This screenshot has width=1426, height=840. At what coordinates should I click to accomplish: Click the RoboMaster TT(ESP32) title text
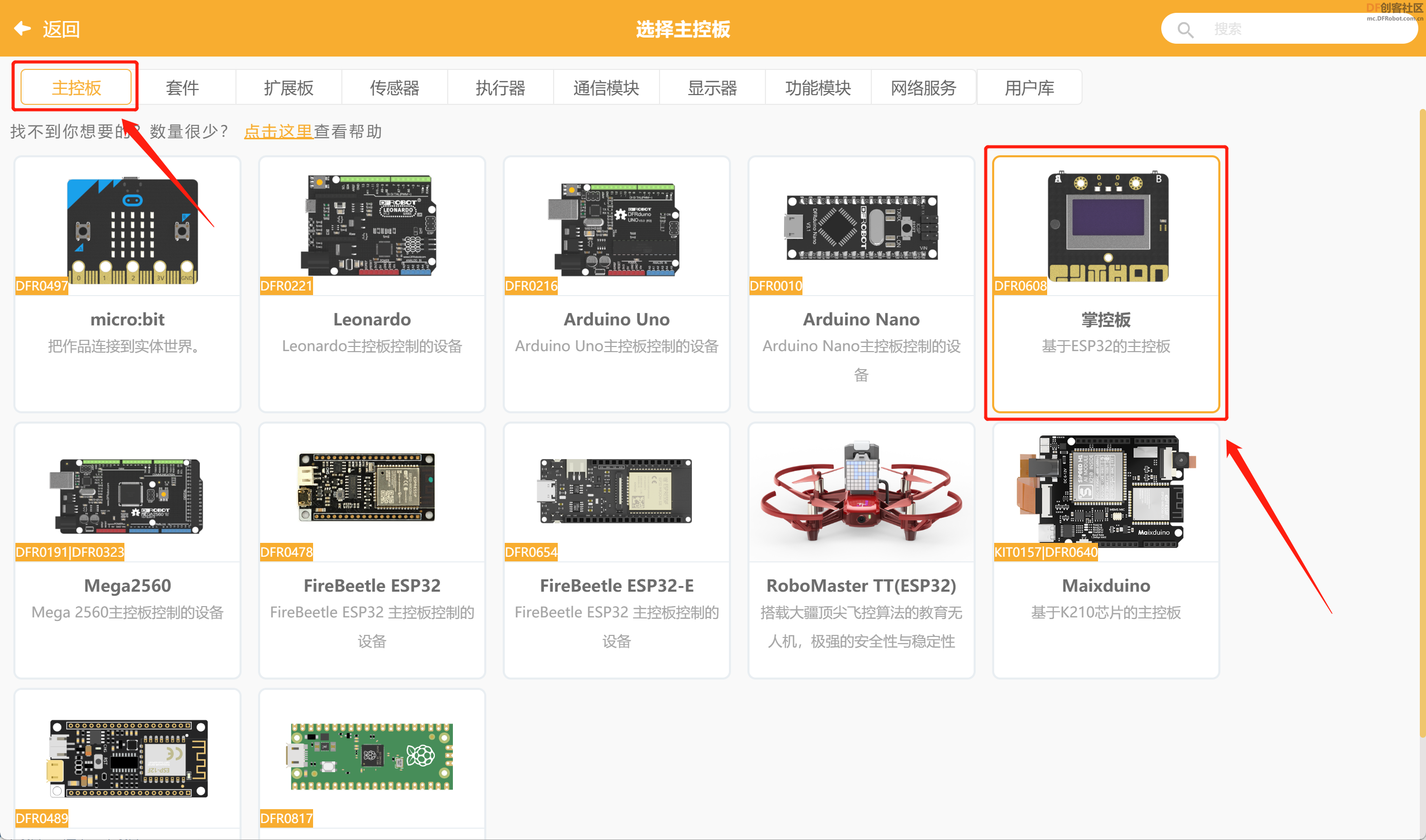click(861, 586)
